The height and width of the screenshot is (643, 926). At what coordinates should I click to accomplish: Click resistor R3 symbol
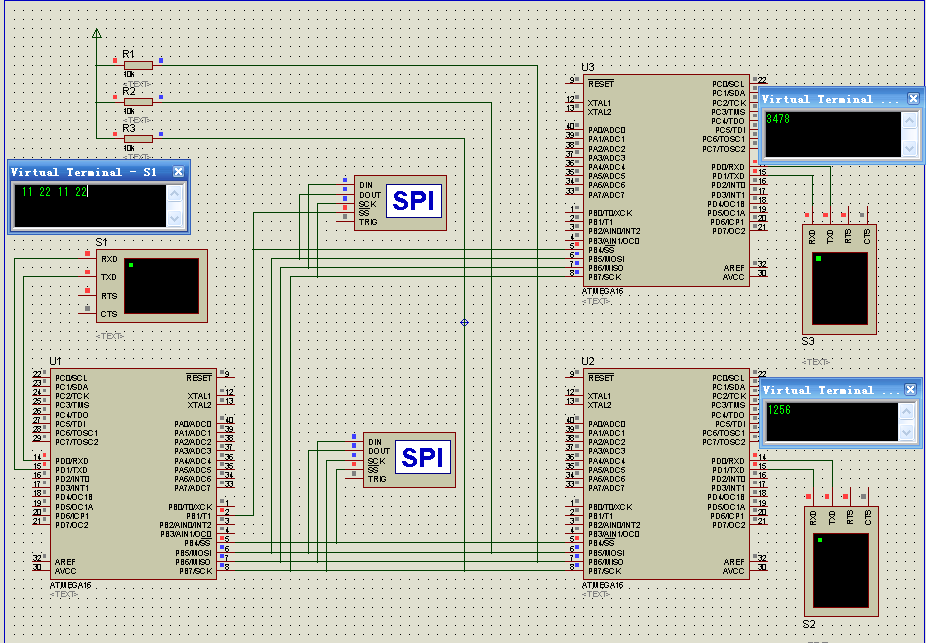tap(137, 138)
